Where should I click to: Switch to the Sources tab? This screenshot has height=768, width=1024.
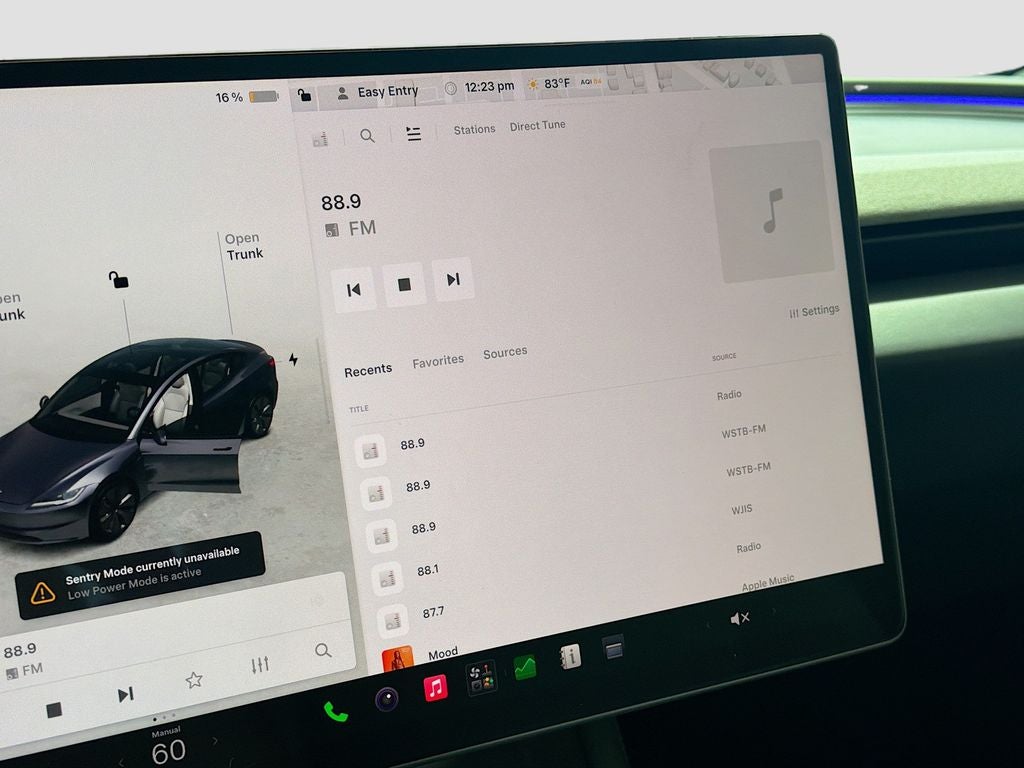(x=505, y=353)
